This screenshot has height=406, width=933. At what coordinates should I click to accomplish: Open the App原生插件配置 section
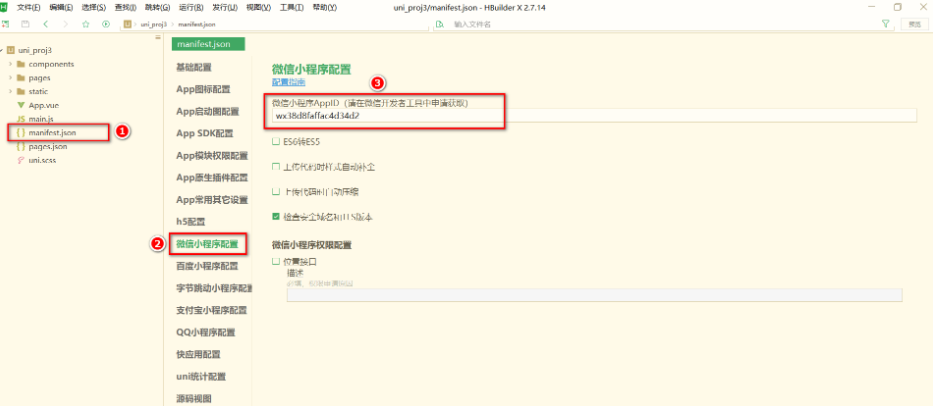212,177
